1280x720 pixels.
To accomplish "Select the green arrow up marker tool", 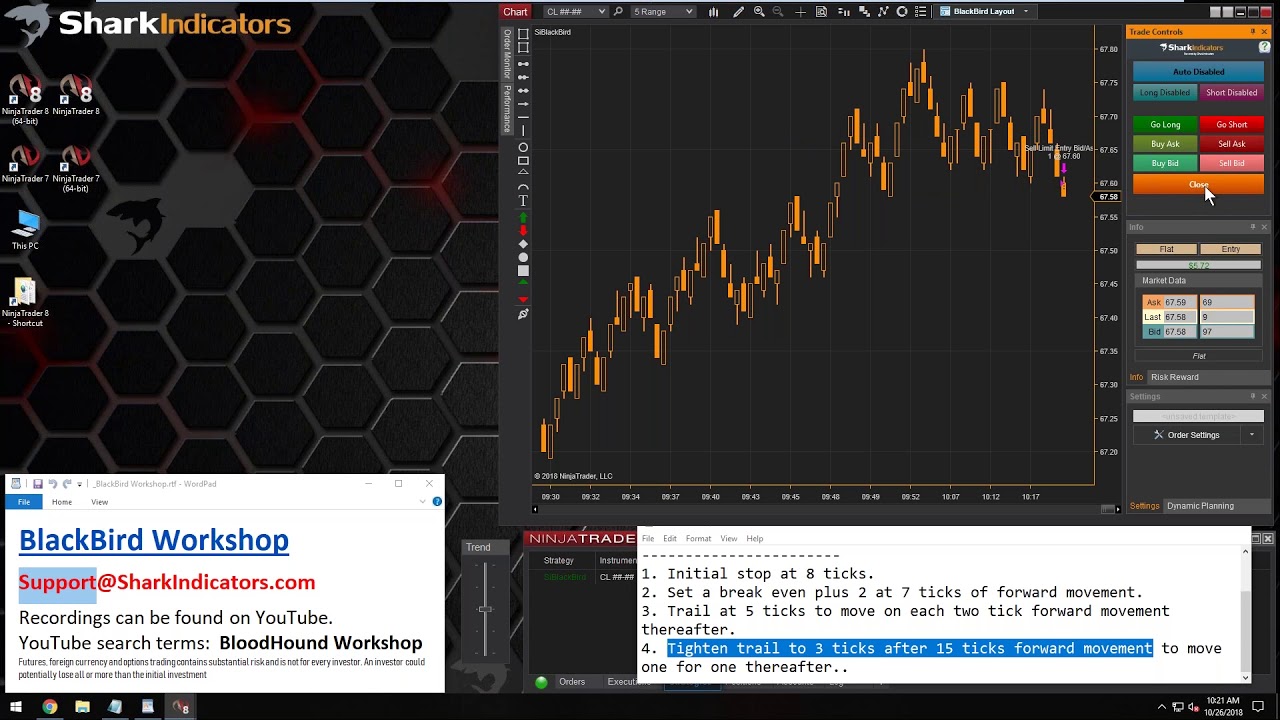I will coord(523,217).
